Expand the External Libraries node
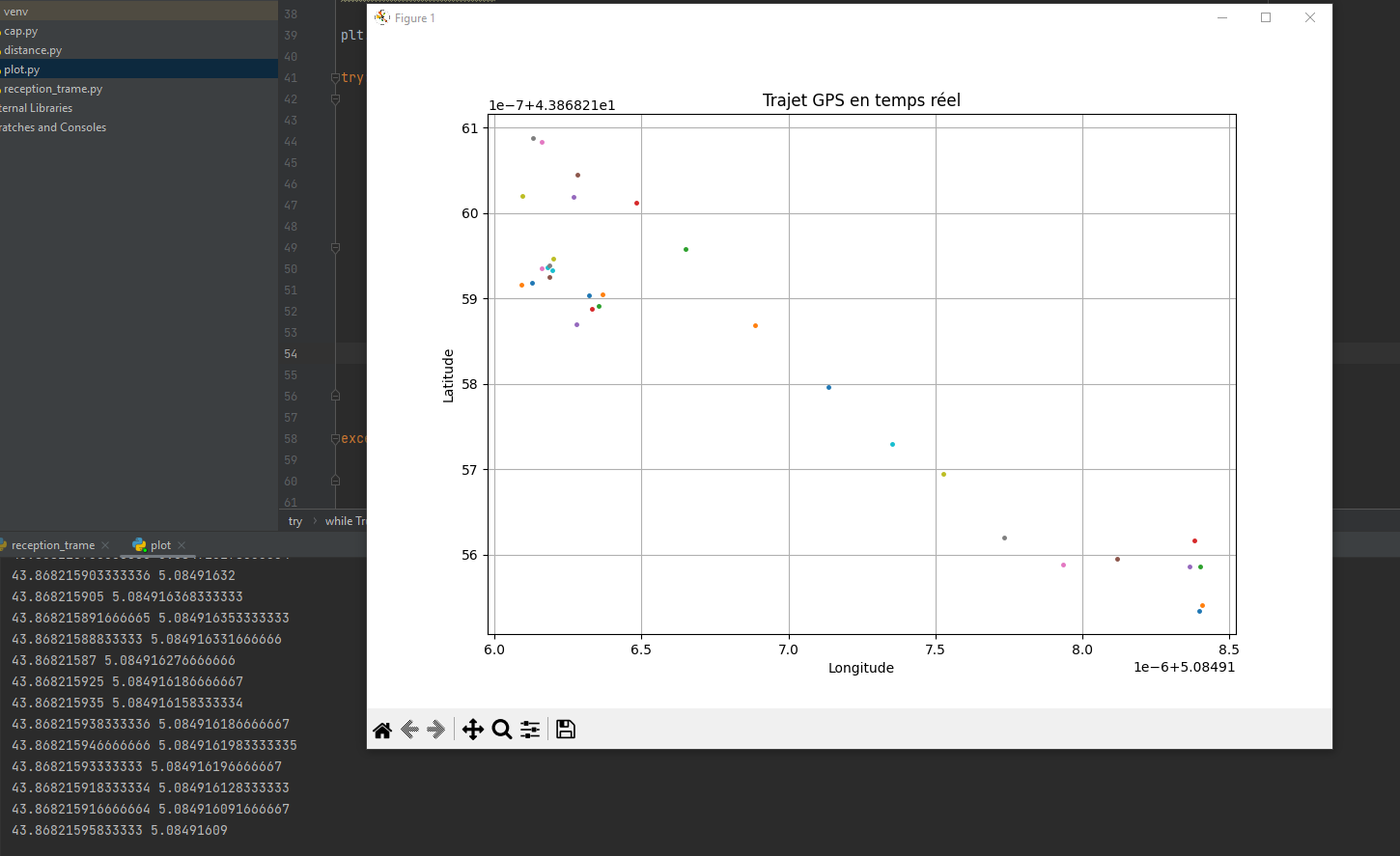 tap(36, 108)
